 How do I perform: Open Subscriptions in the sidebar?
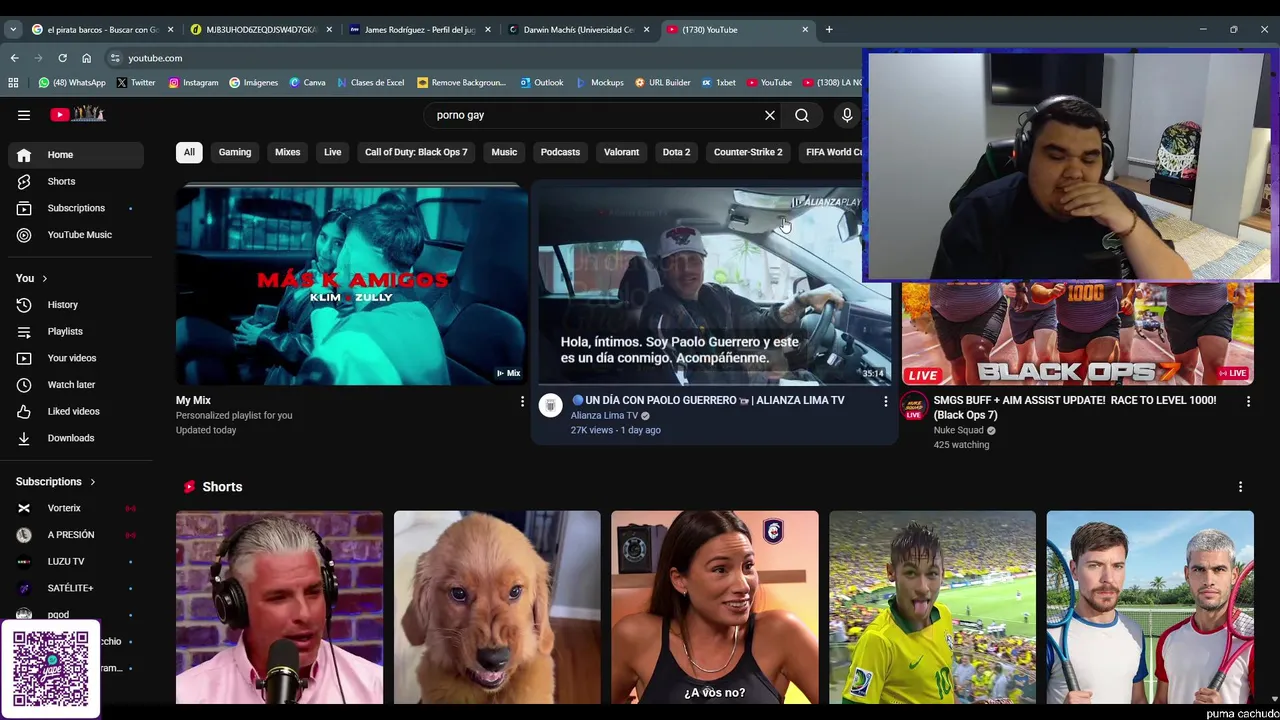76,208
